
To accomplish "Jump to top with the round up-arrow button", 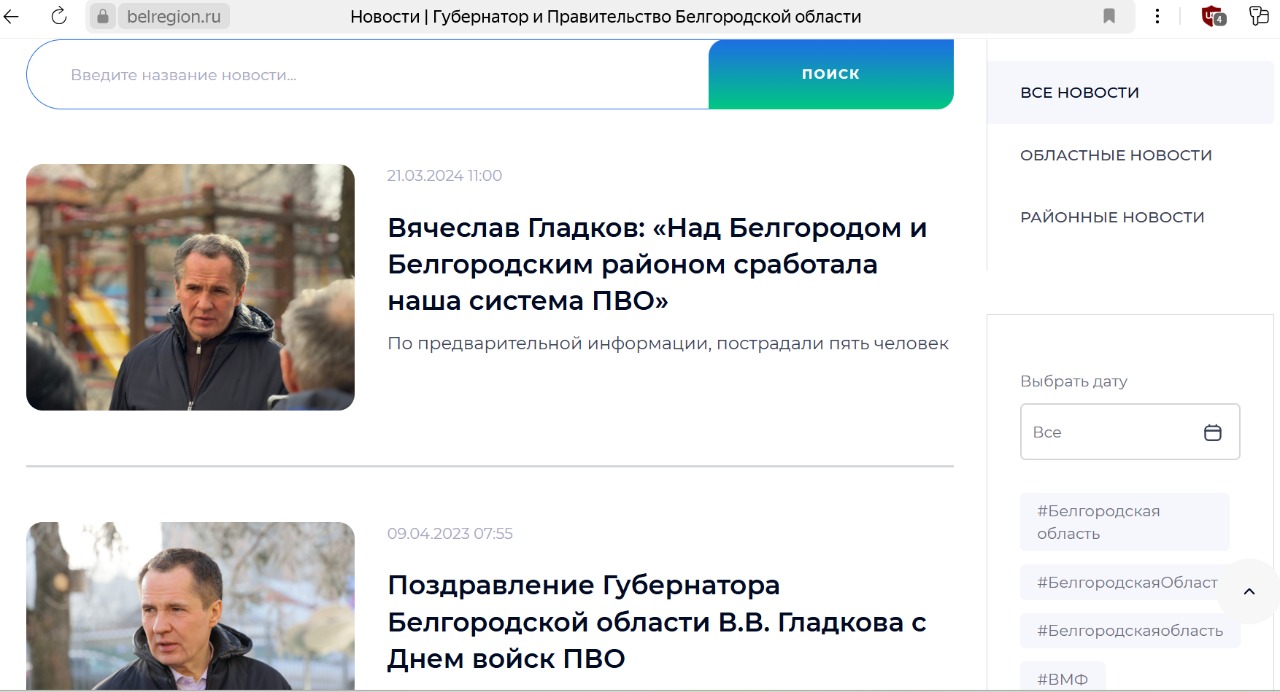I will click(1249, 591).
